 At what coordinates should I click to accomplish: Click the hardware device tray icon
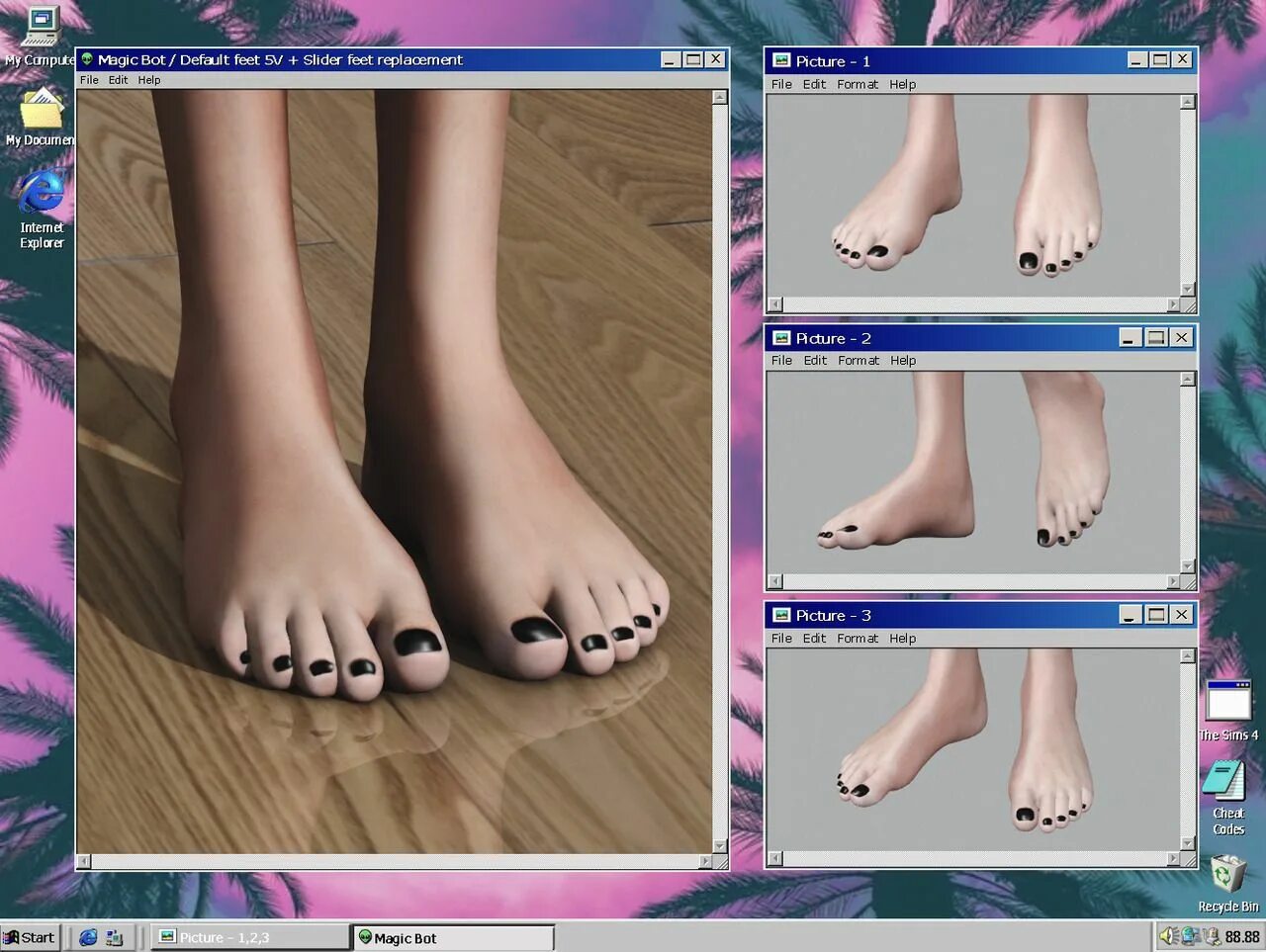pos(1212,936)
